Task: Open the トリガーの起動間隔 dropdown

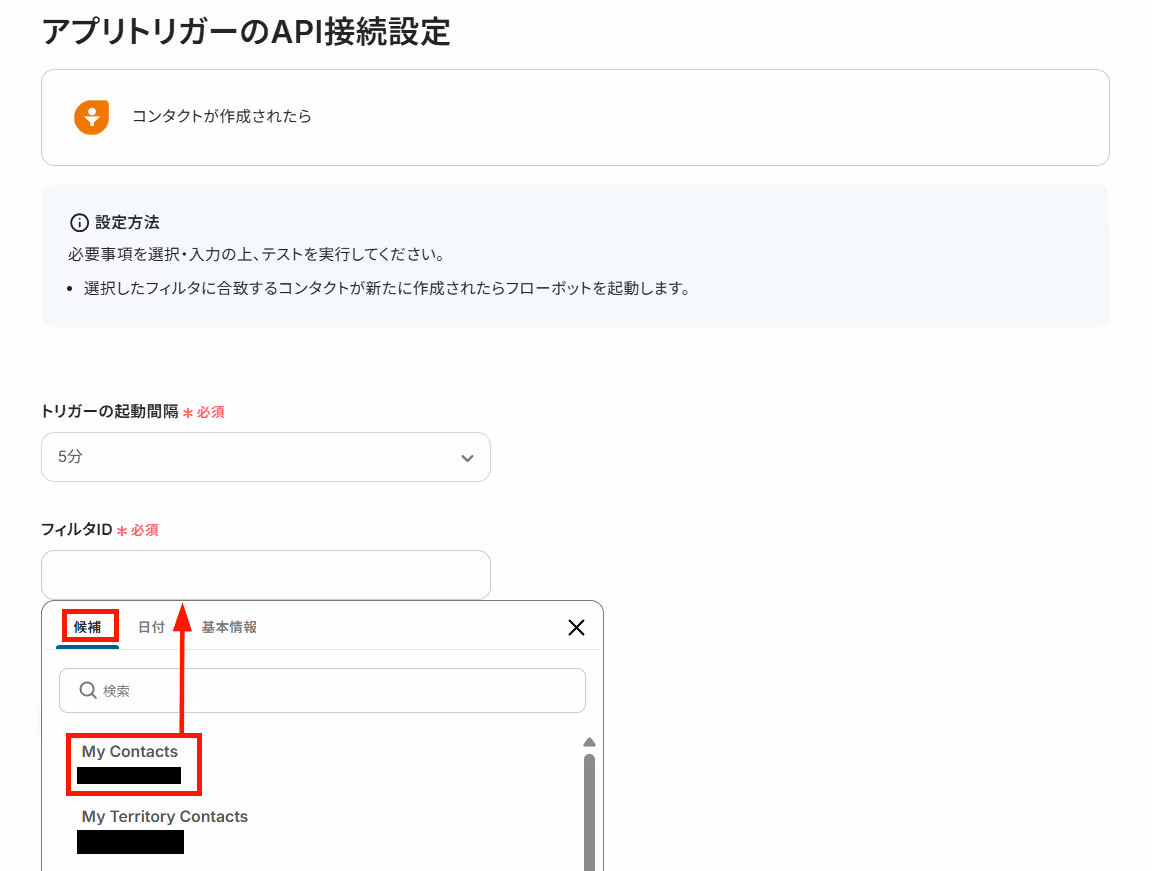Action: pos(266,457)
